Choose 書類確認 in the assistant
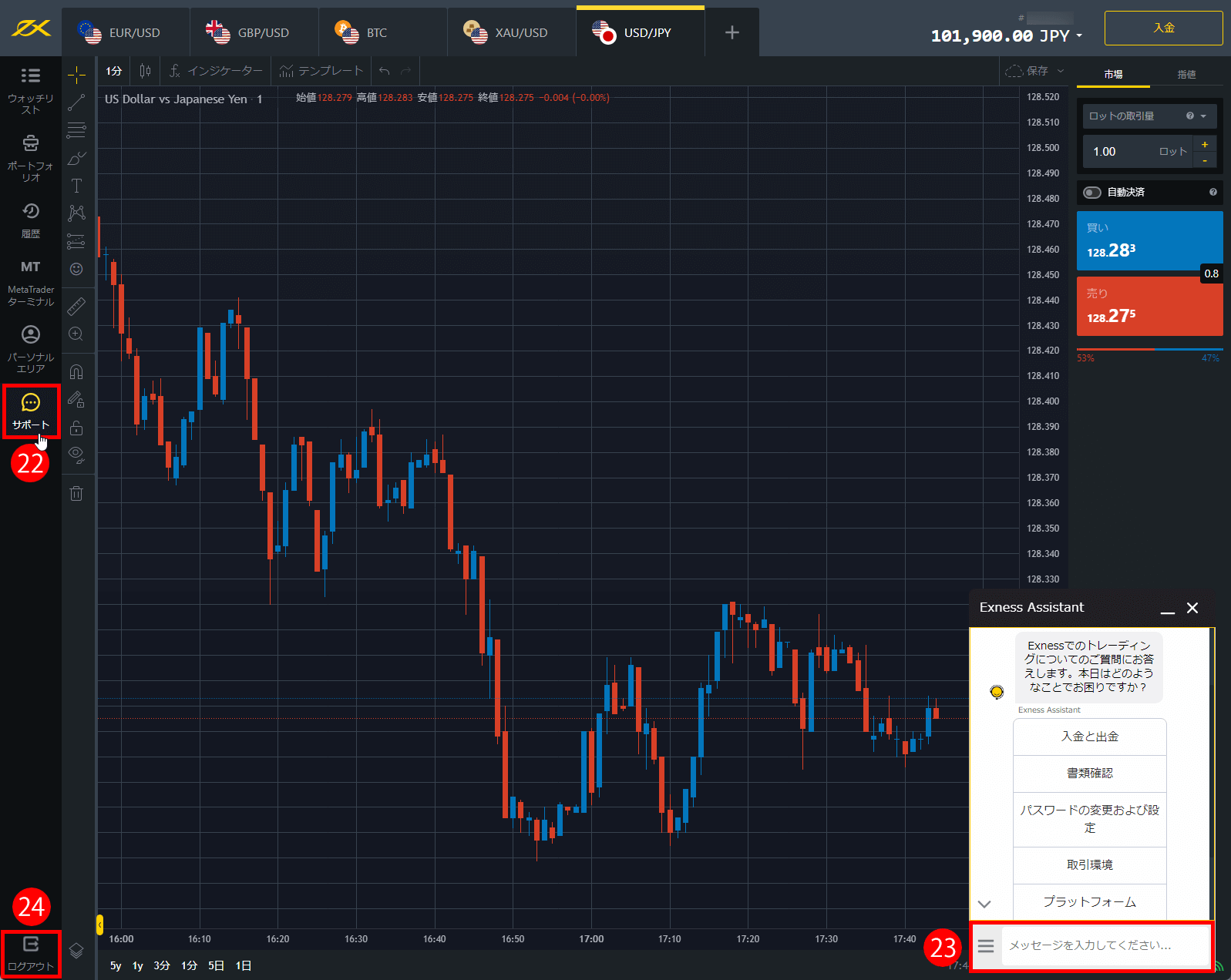 point(1090,774)
